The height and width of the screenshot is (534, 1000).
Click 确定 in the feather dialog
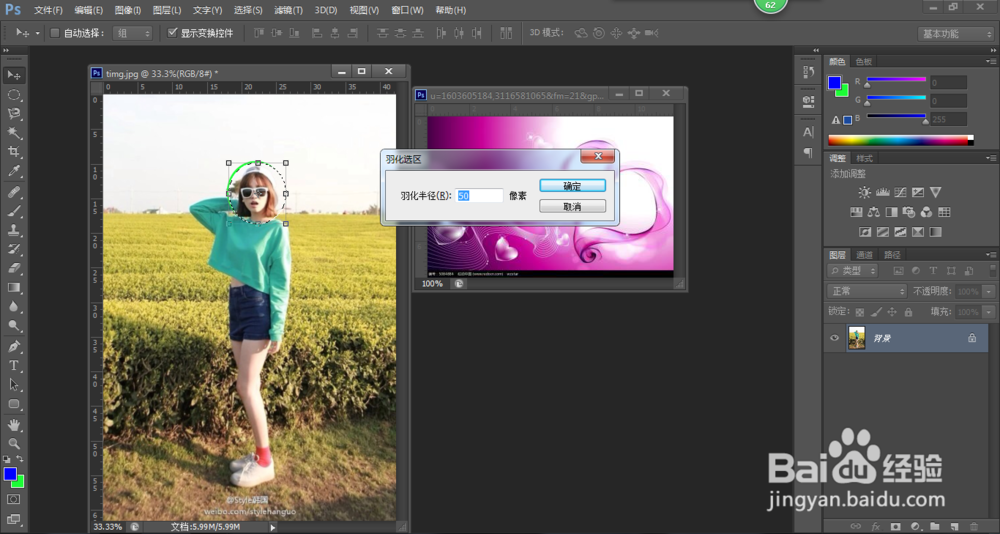(x=572, y=186)
